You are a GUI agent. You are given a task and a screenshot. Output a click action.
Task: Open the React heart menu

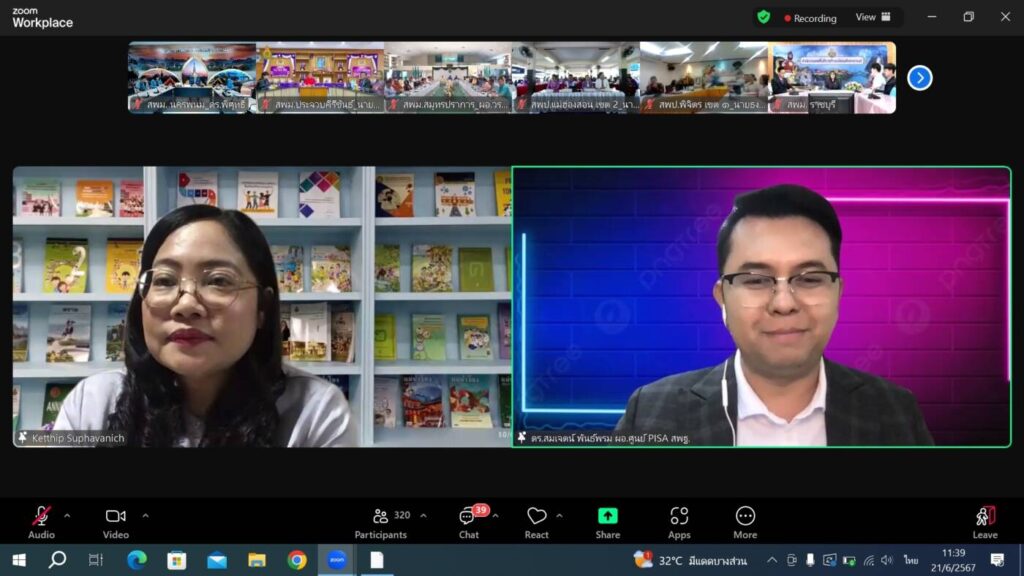tap(536, 523)
